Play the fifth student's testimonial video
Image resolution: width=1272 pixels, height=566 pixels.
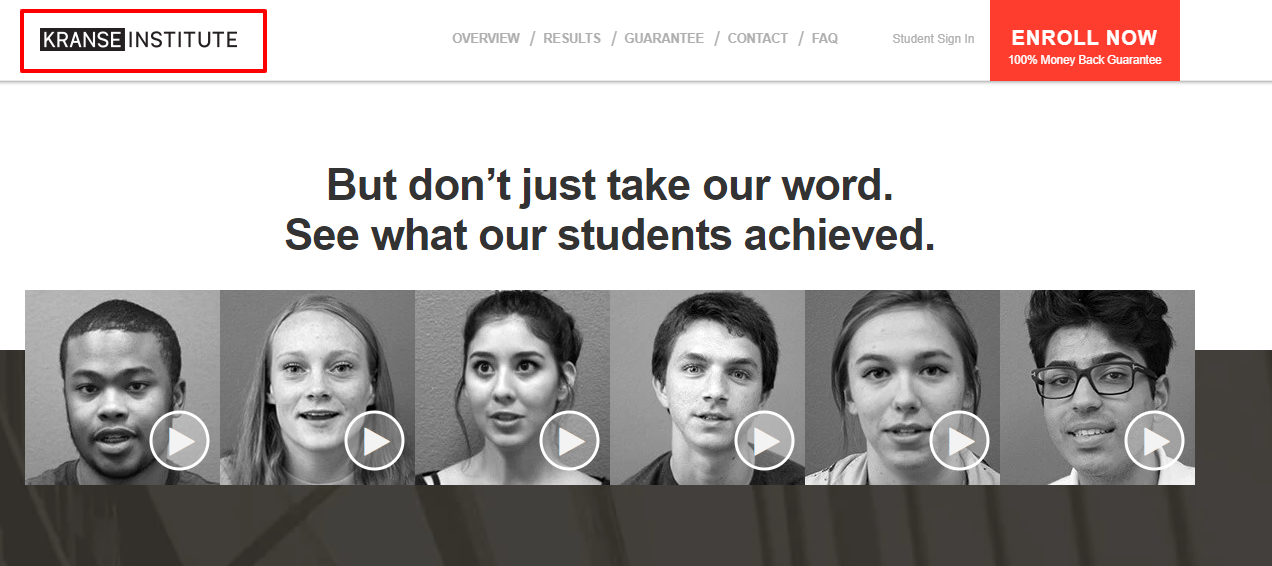click(x=959, y=441)
